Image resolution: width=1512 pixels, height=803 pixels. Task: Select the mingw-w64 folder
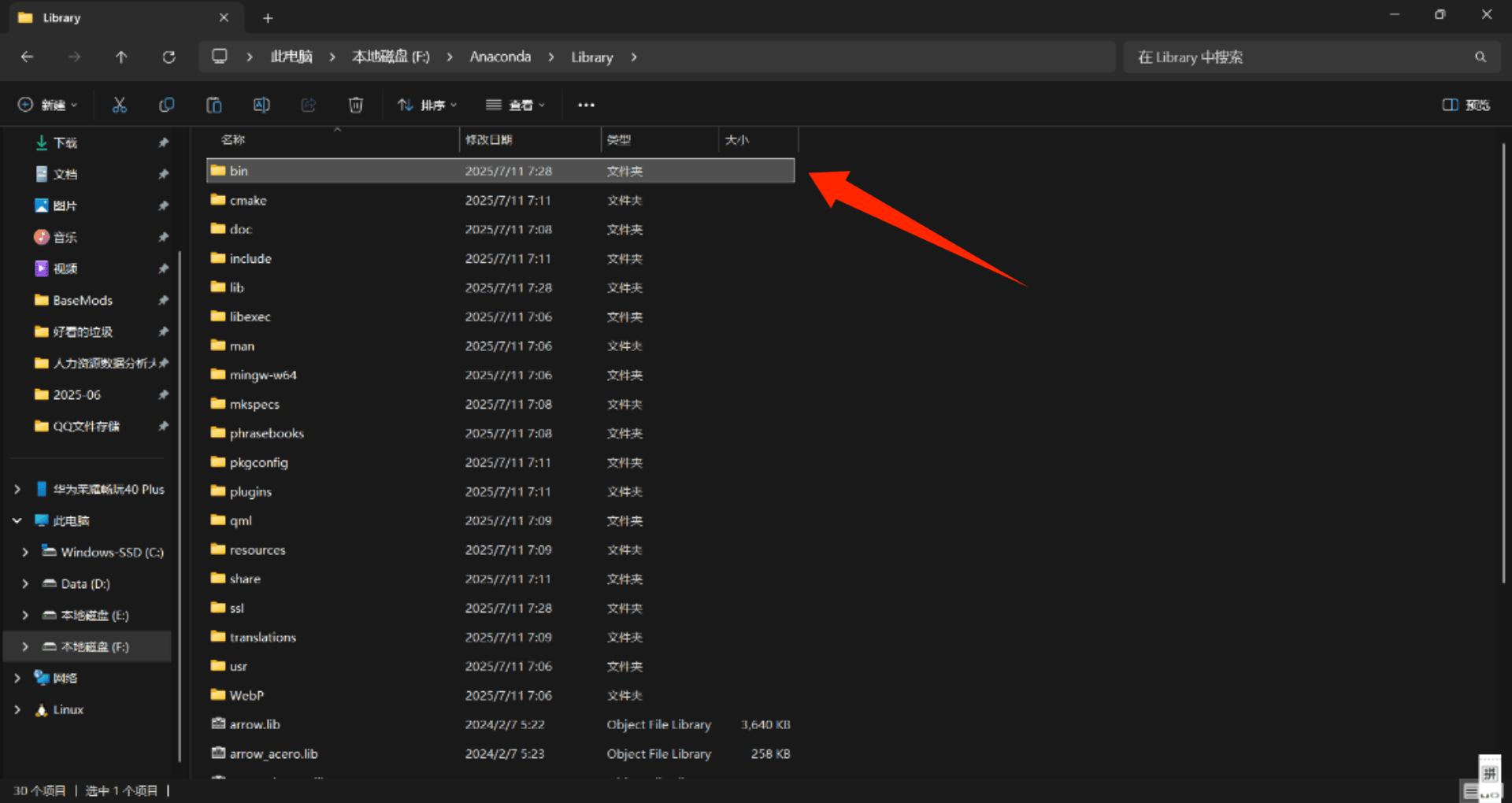[x=501, y=375]
